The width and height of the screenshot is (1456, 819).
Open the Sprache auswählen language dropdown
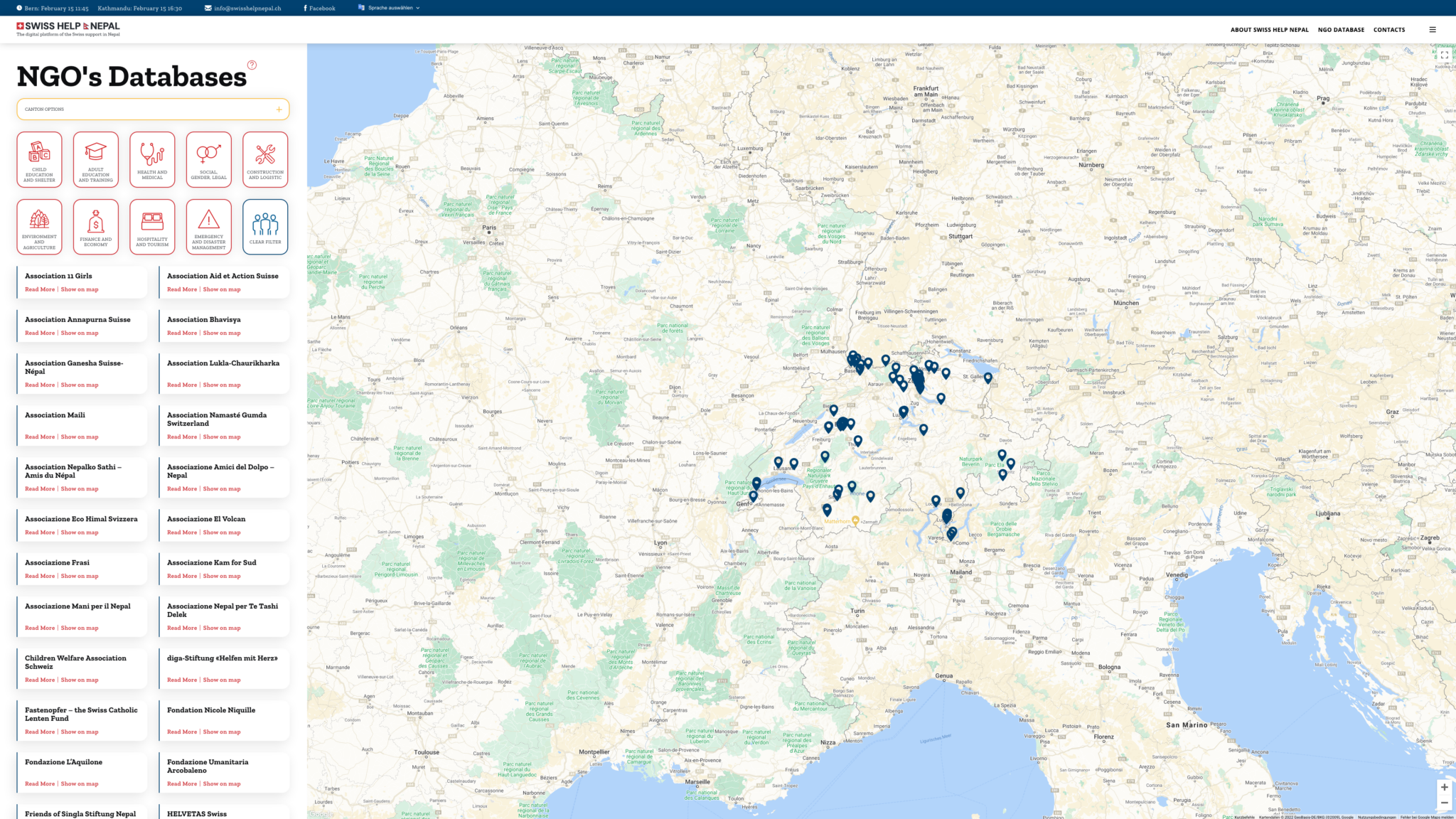click(390, 8)
